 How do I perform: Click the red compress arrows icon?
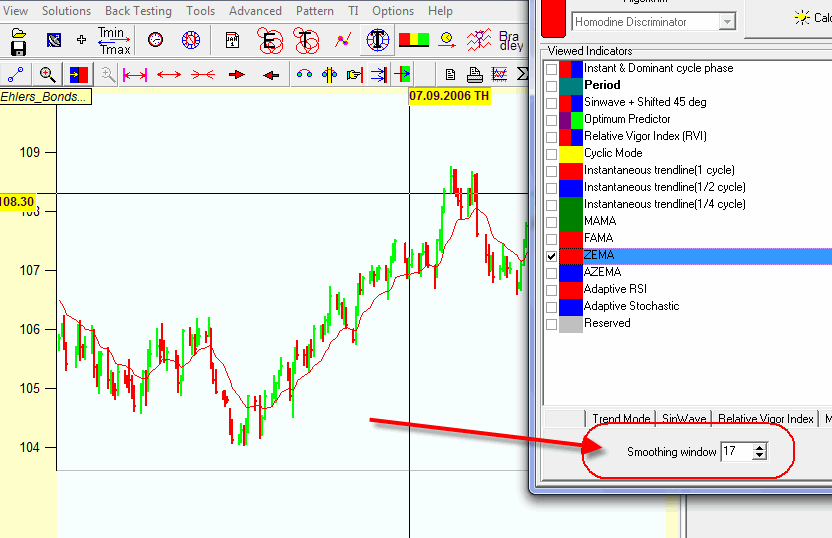click(203, 75)
